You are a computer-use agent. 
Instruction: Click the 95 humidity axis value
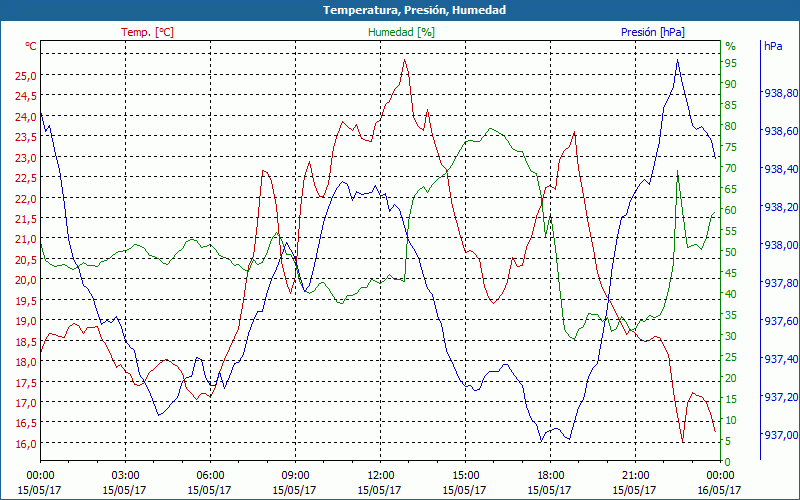click(x=731, y=63)
